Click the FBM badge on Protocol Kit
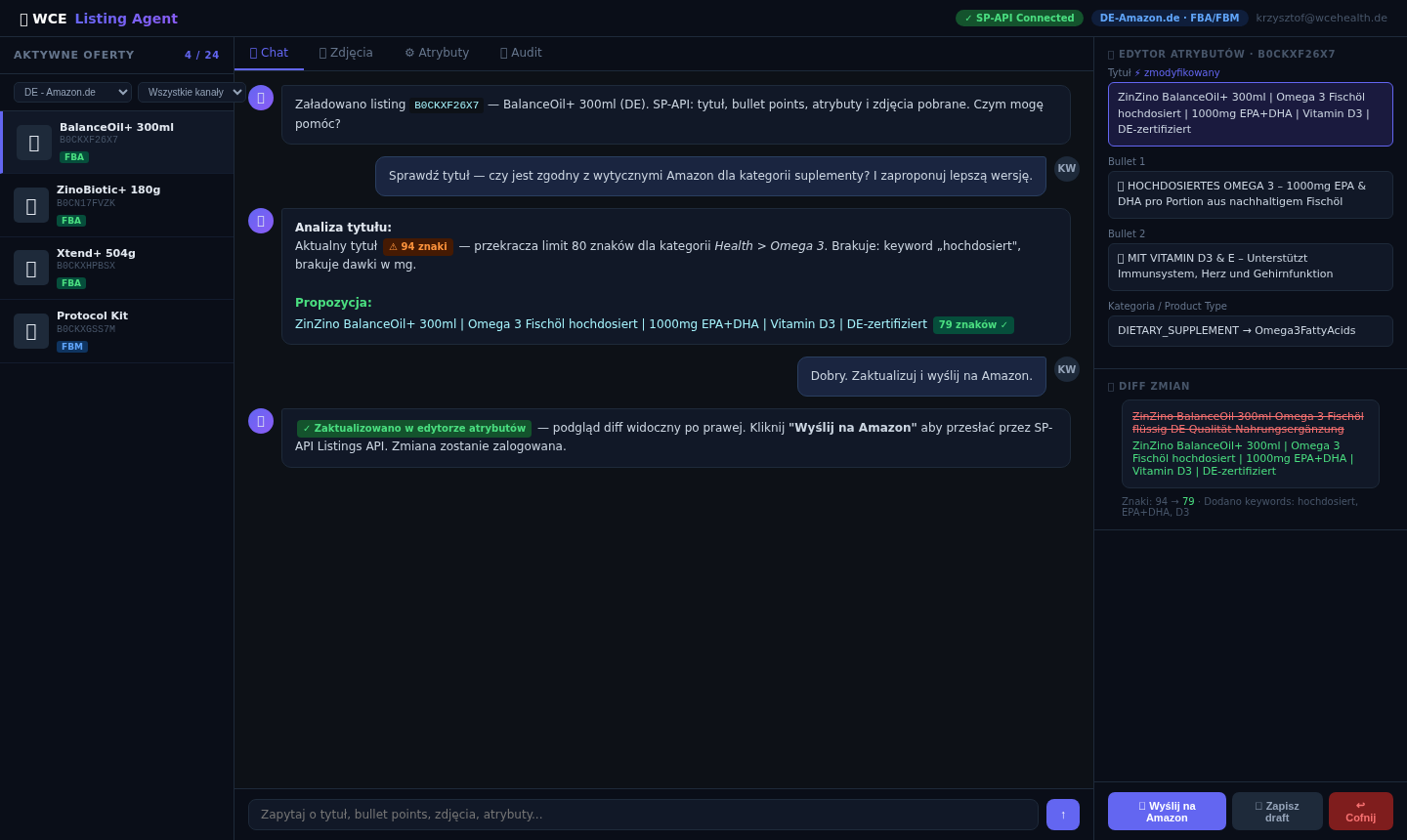 72,347
